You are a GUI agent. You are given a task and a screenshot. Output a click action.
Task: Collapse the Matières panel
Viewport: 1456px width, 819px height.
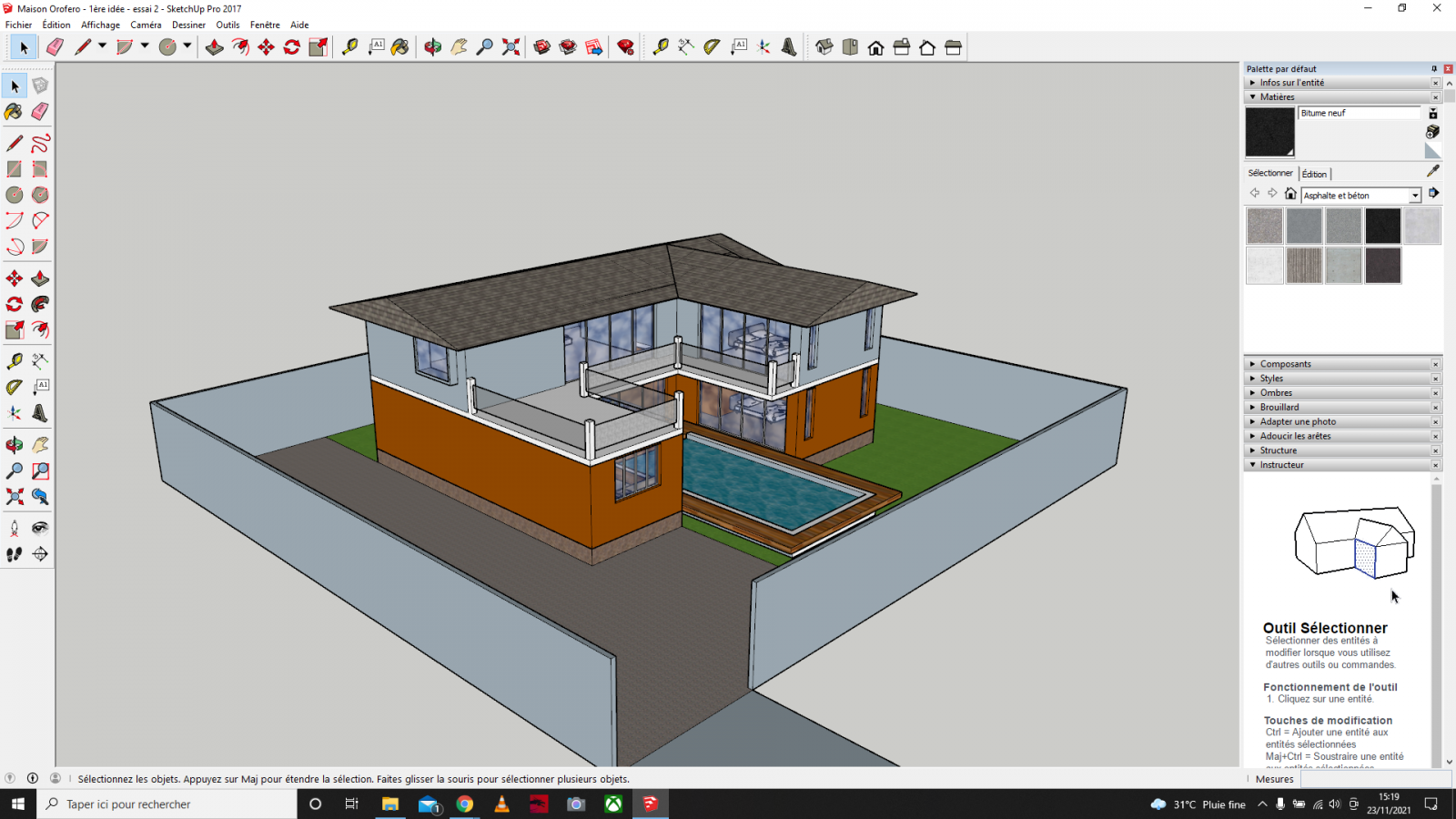[1277, 97]
